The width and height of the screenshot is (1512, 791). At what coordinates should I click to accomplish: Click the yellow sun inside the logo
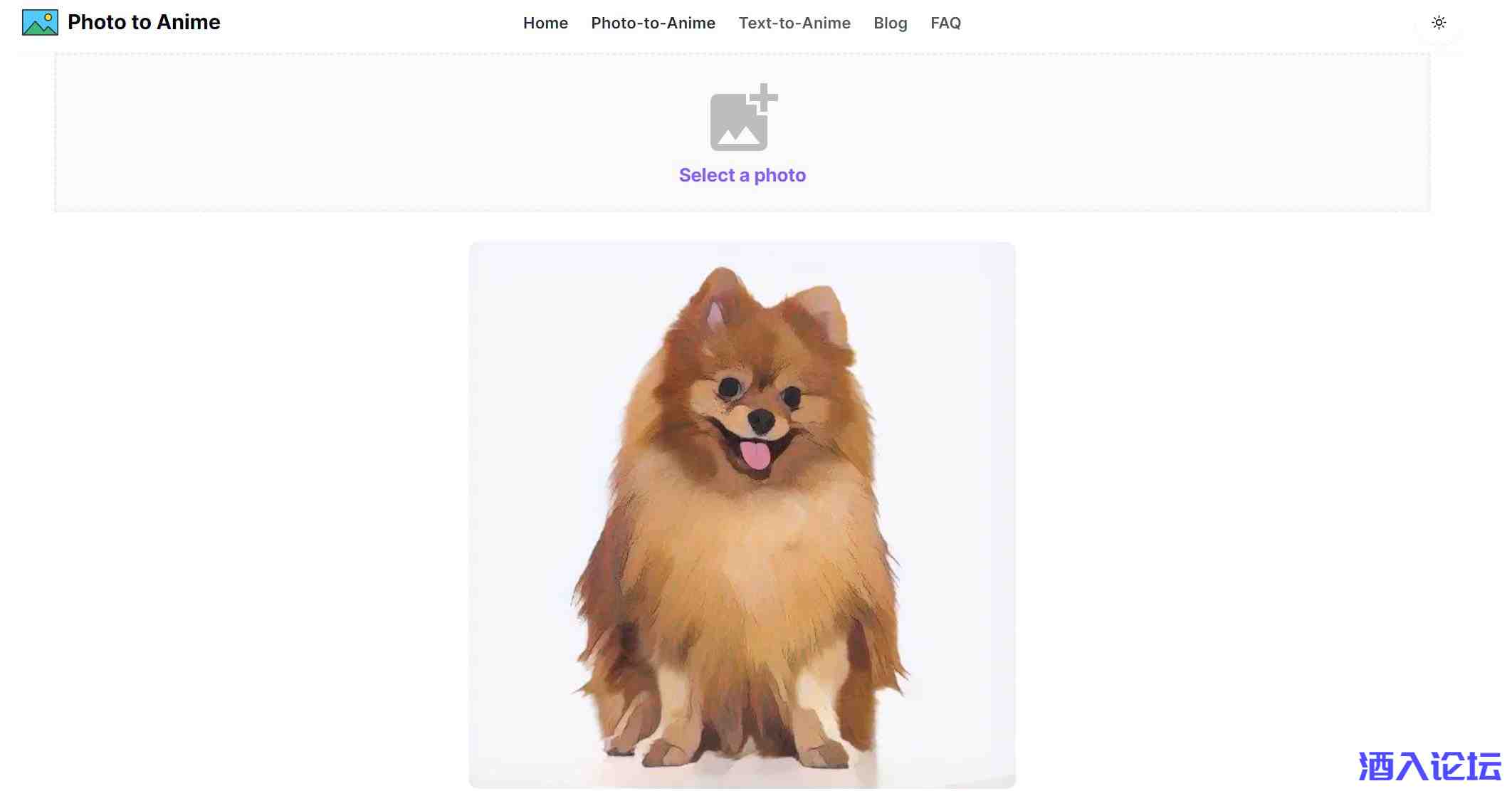(x=48, y=17)
